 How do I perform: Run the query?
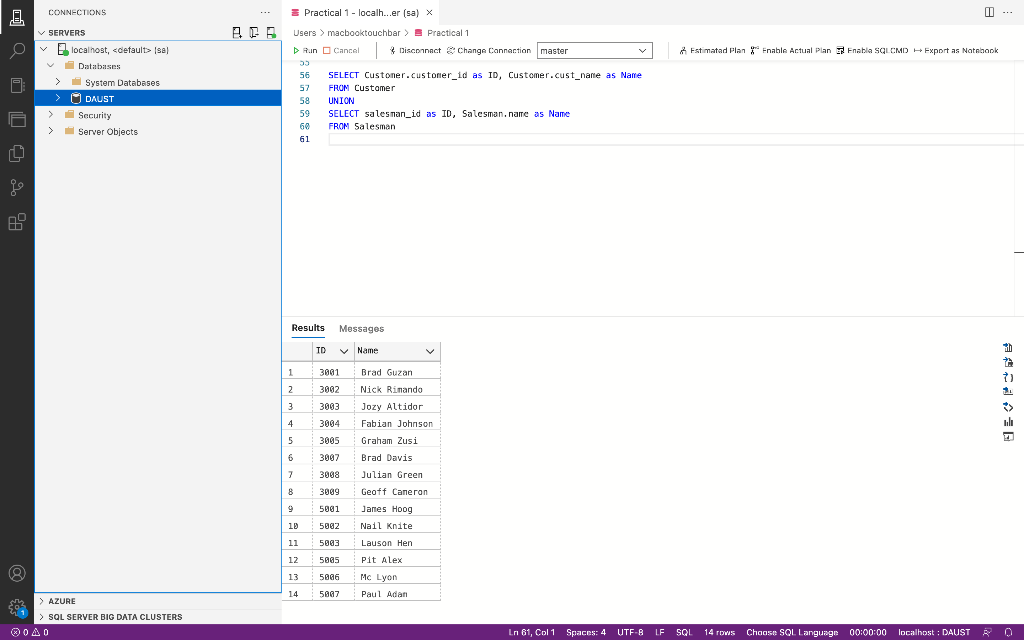(305, 50)
